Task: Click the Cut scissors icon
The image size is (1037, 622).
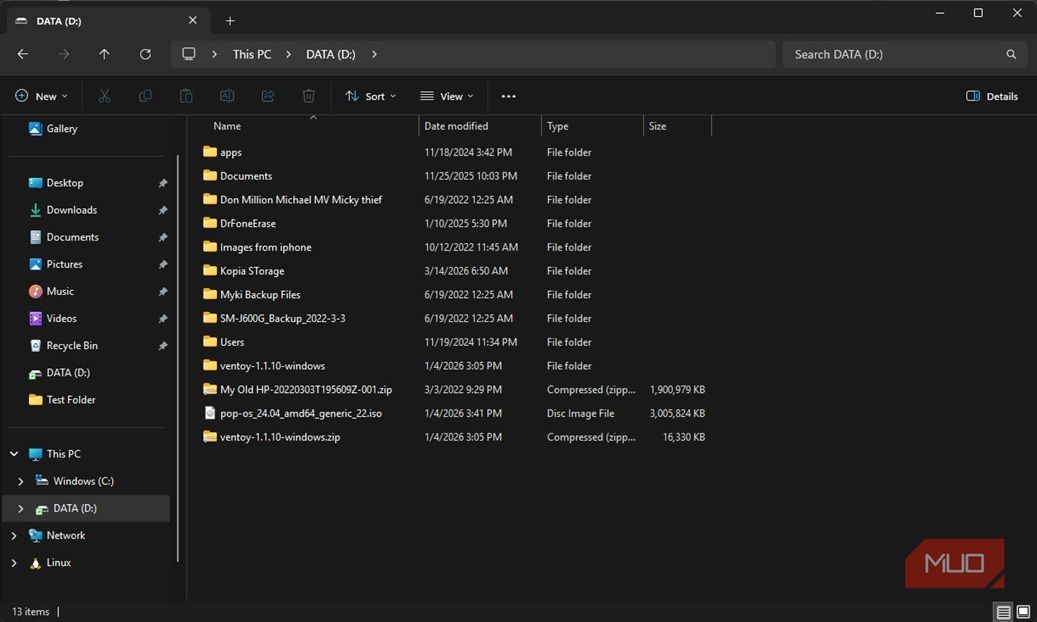Action: coord(104,96)
